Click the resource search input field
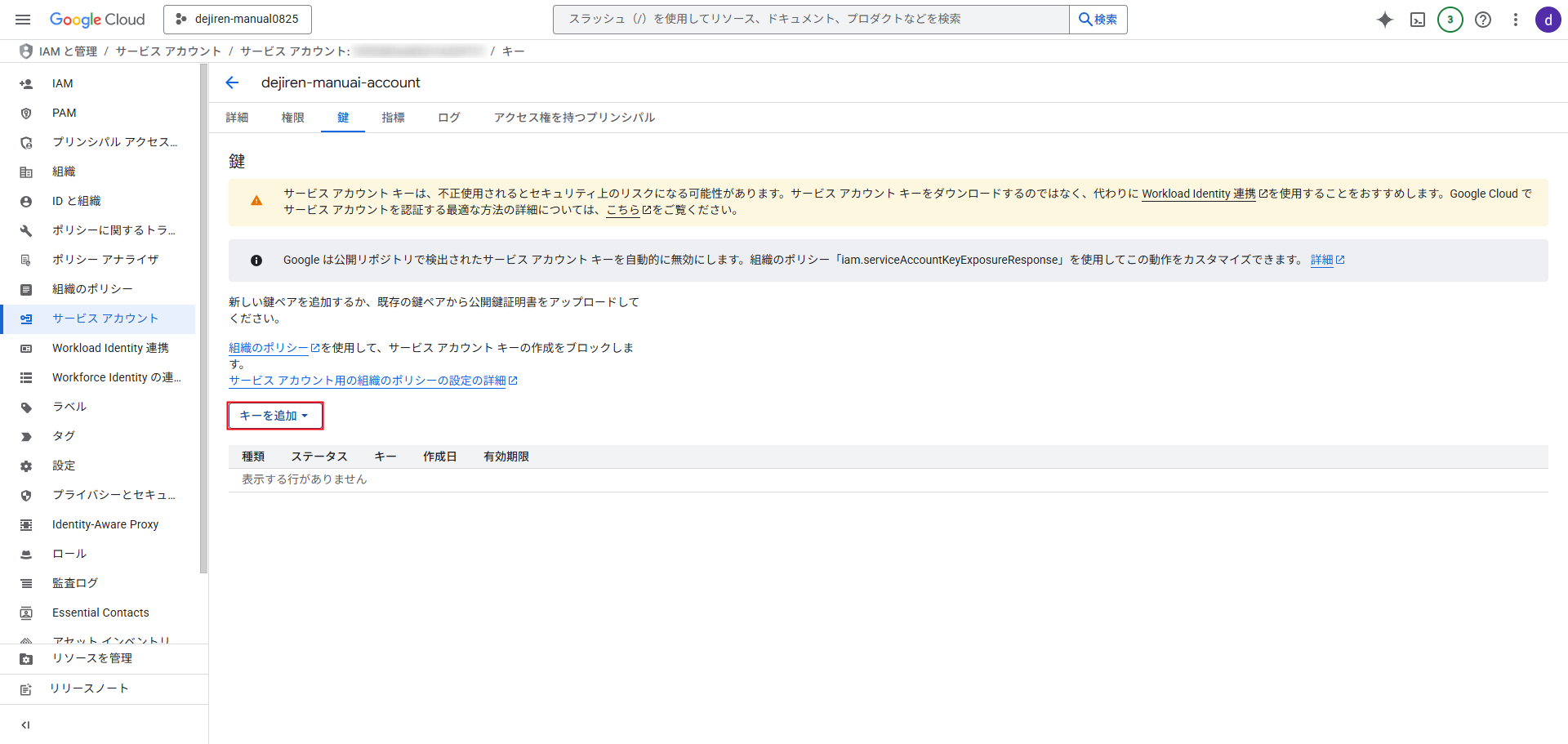Viewport: 1568px width, 744px height. [810, 20]
